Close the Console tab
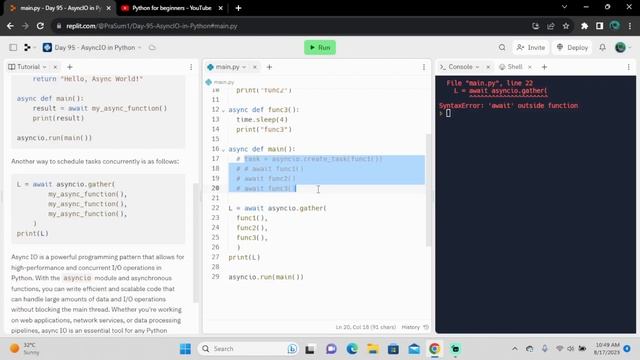 pos(488,67)
